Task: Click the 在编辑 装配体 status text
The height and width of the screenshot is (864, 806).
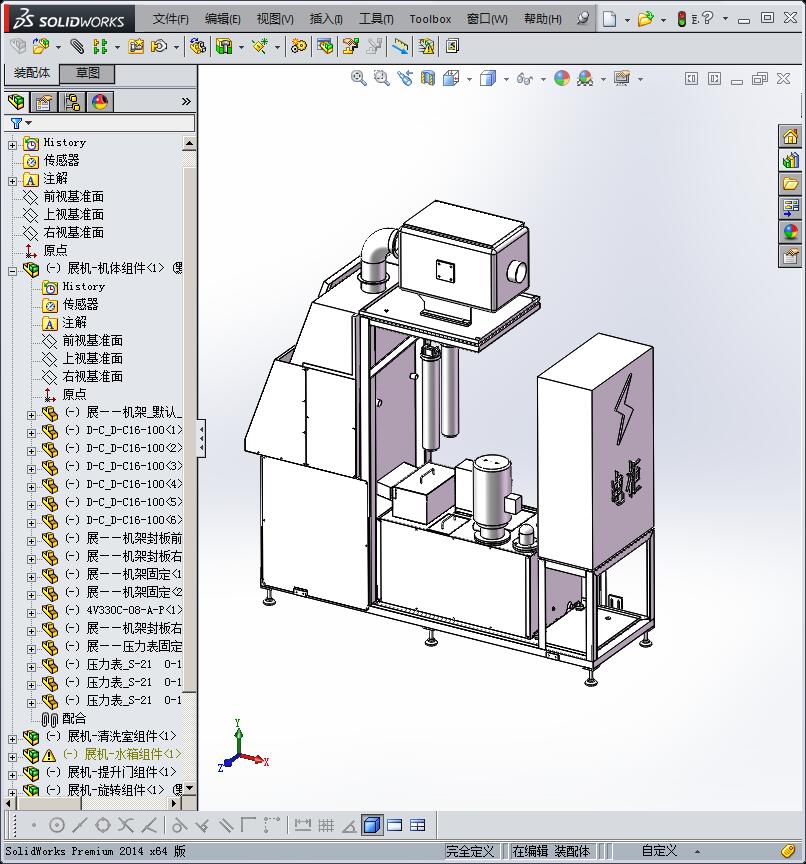Action: (551, 851)
